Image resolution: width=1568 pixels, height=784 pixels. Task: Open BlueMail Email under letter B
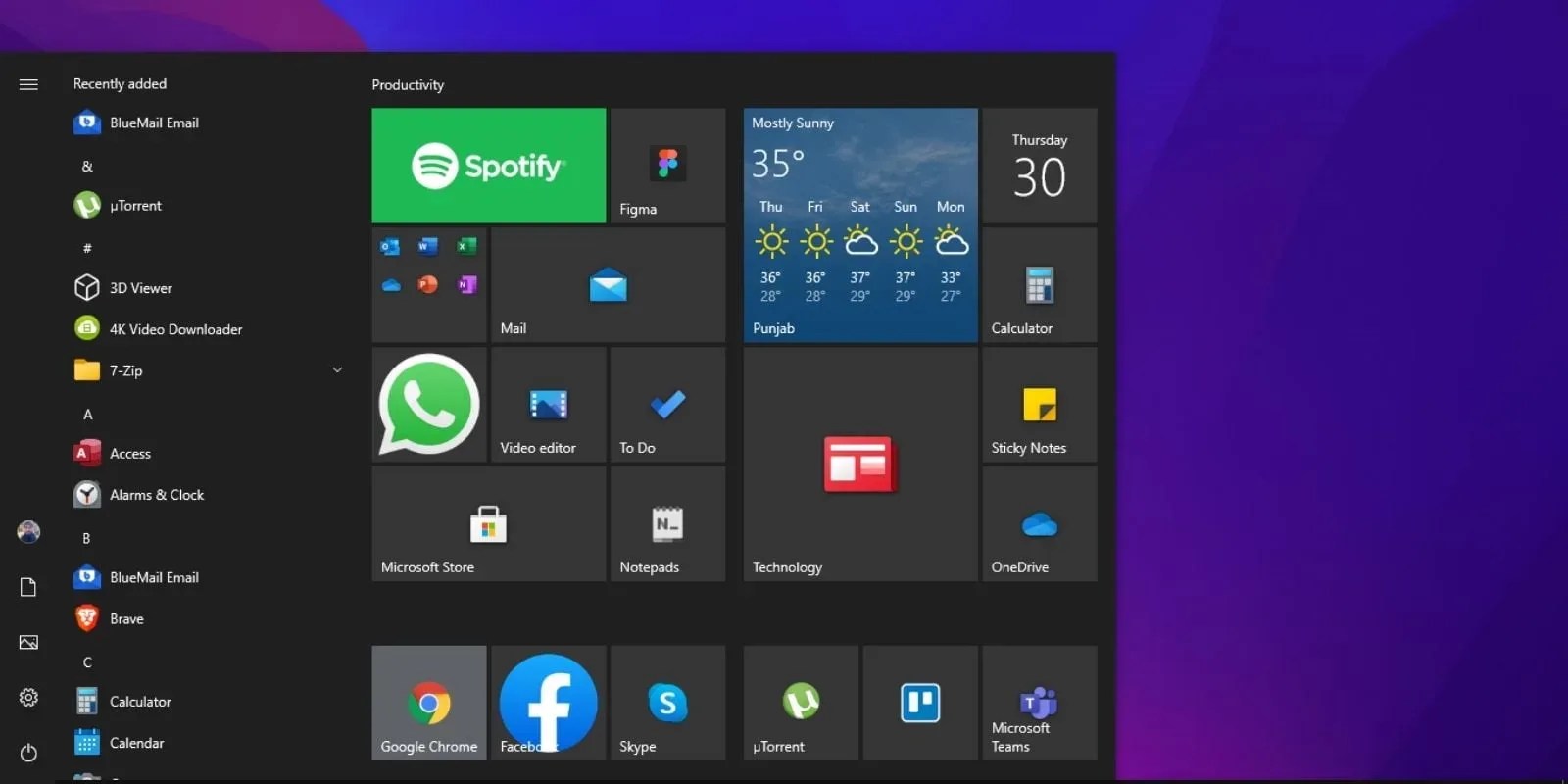[208, 577]
